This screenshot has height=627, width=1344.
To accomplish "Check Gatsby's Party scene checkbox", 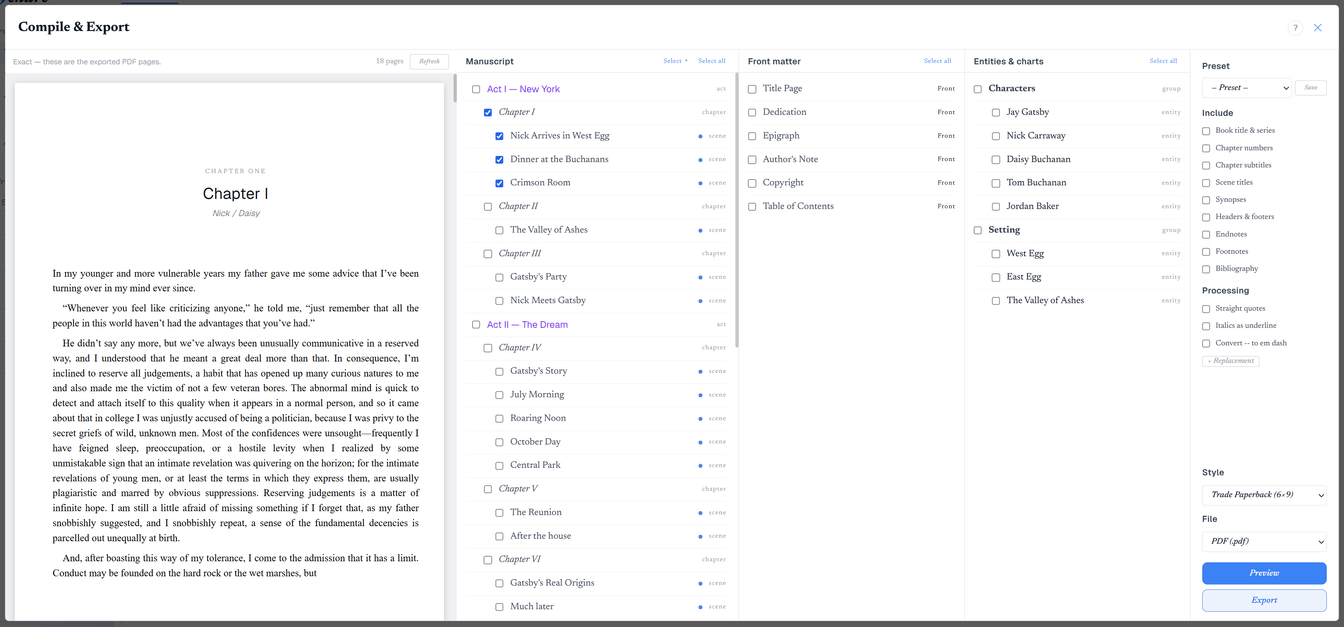I will click(499, 277).
